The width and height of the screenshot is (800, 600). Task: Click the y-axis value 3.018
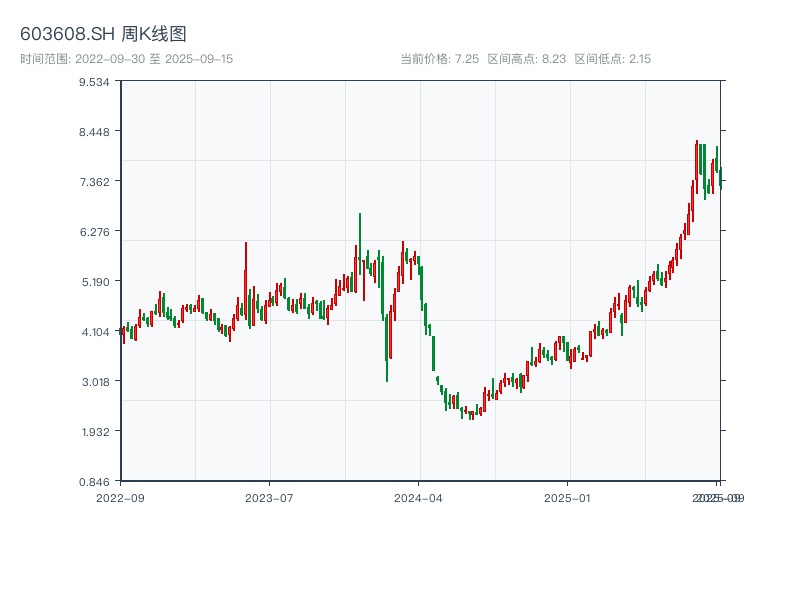[95, 382]
